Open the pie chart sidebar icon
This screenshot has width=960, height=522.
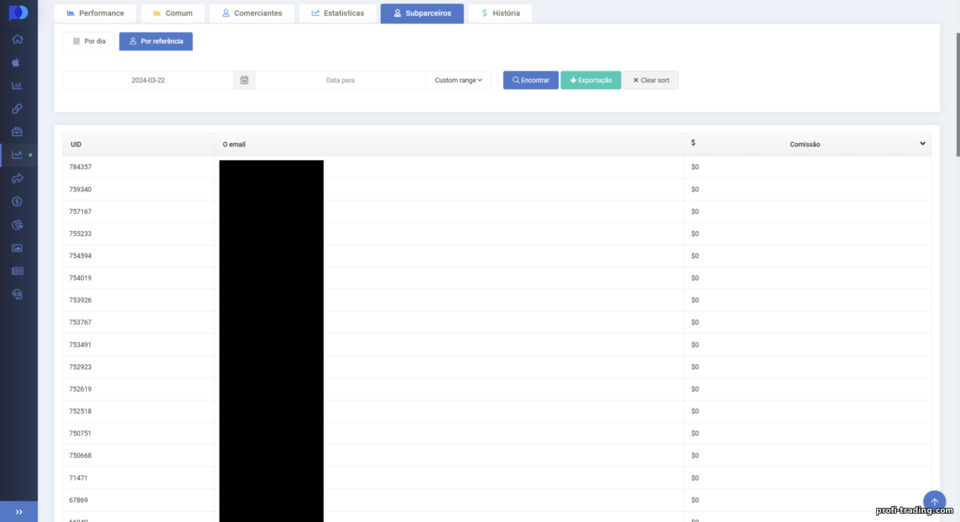(17, 225)
